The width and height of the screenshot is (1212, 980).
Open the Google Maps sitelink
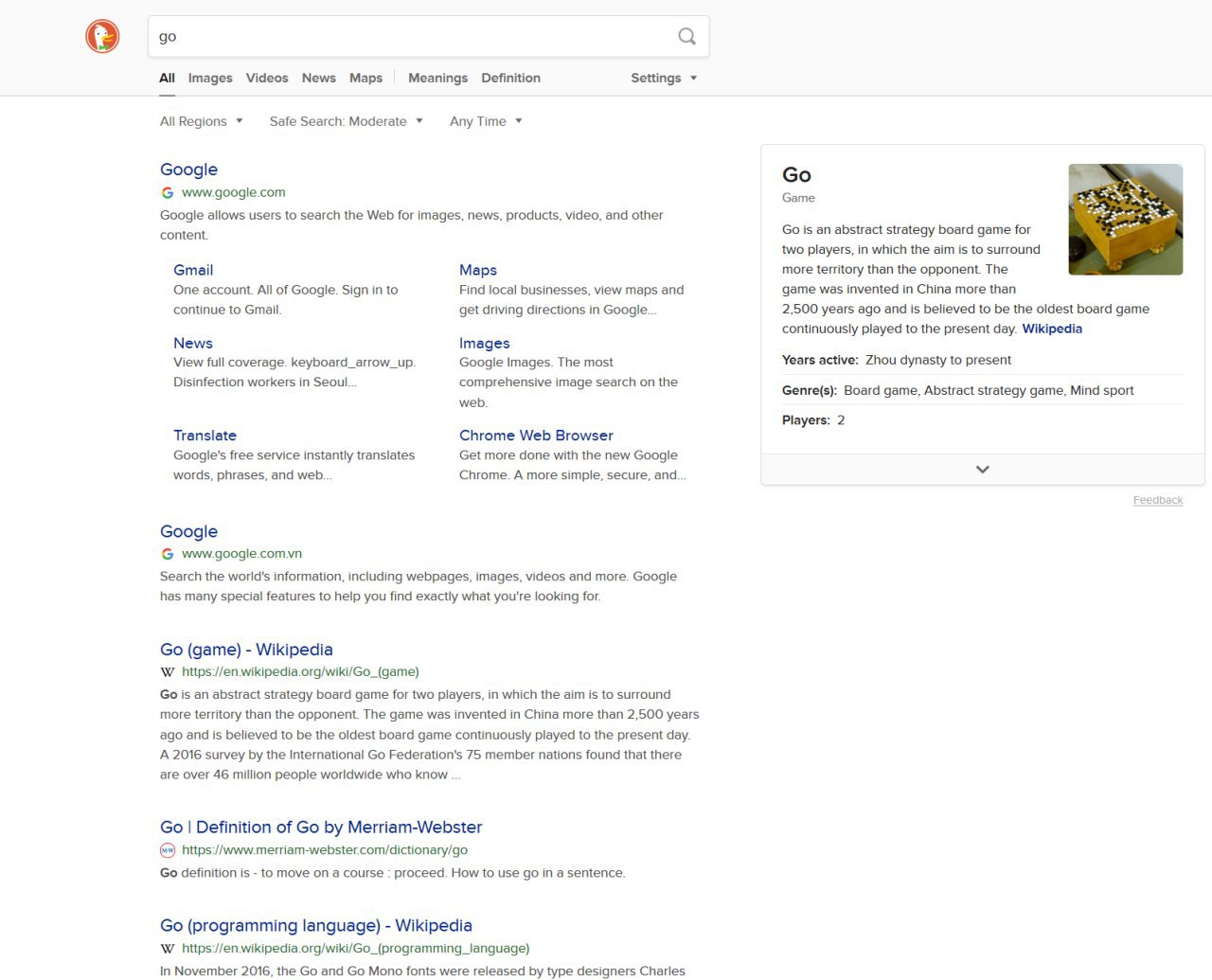coord(478,270)
